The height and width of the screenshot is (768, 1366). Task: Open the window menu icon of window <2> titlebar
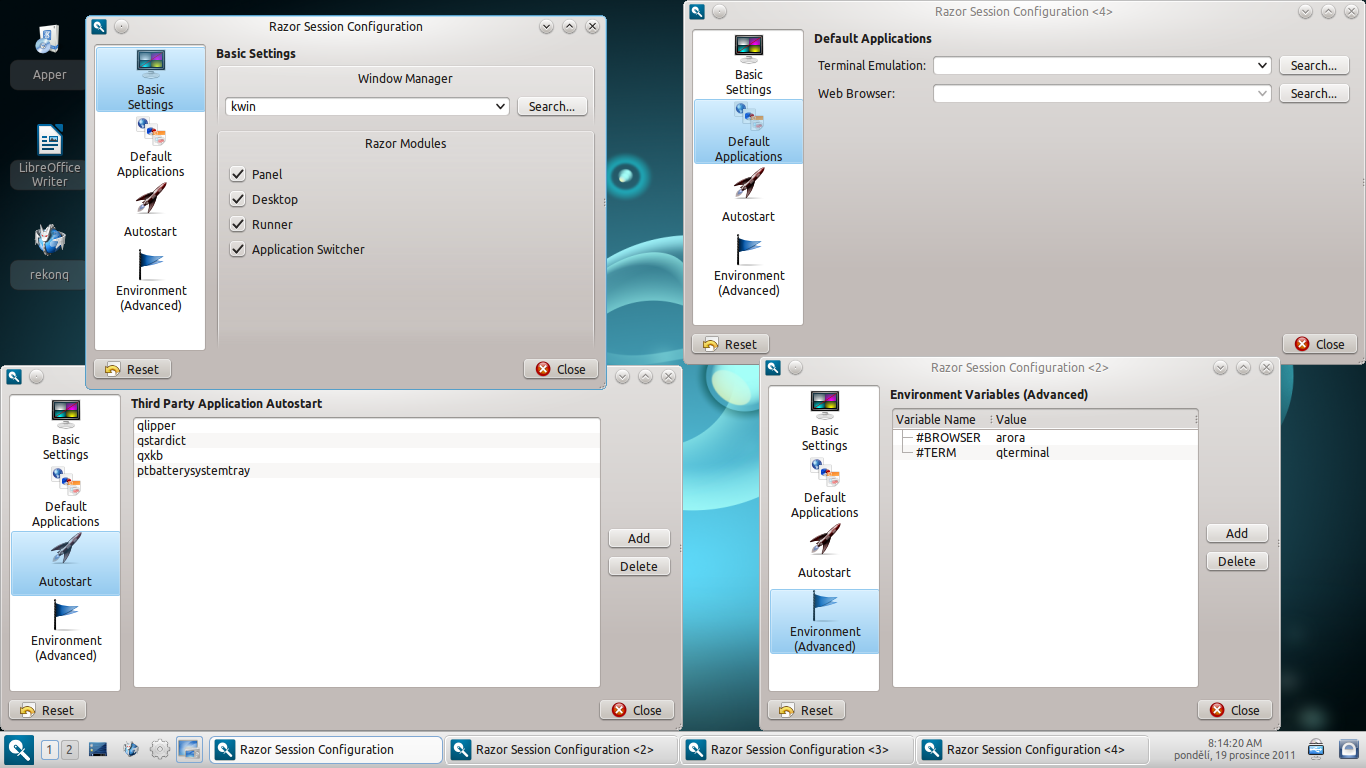tap(773, 368)
